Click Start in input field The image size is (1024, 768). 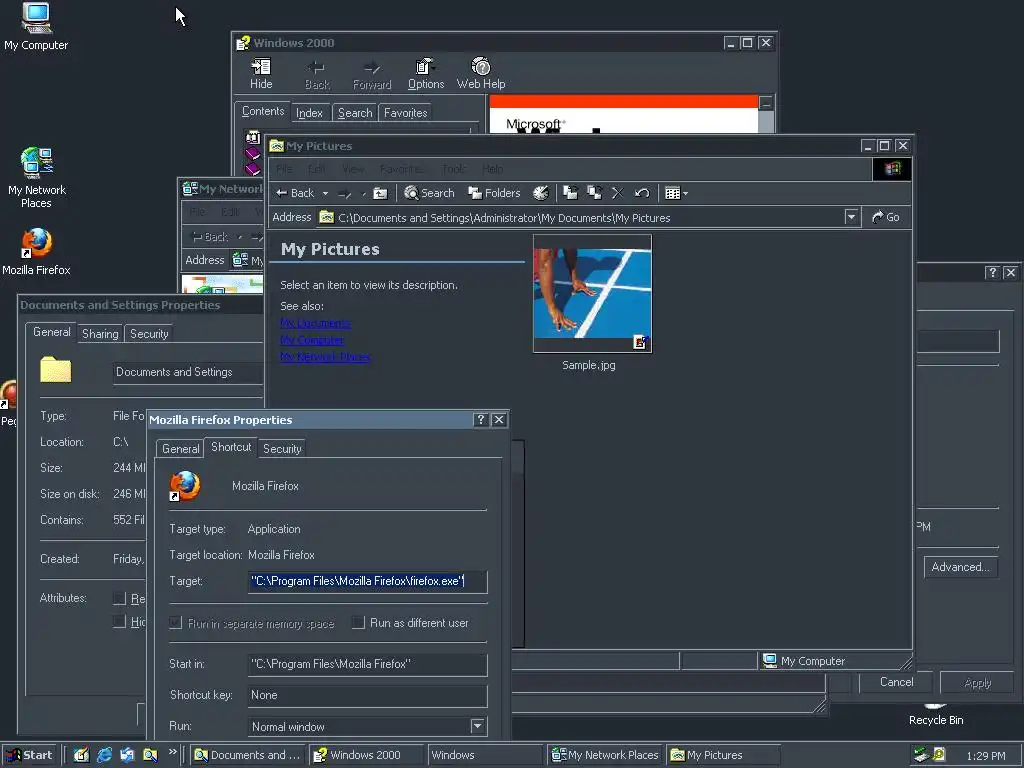pos(368,664)
